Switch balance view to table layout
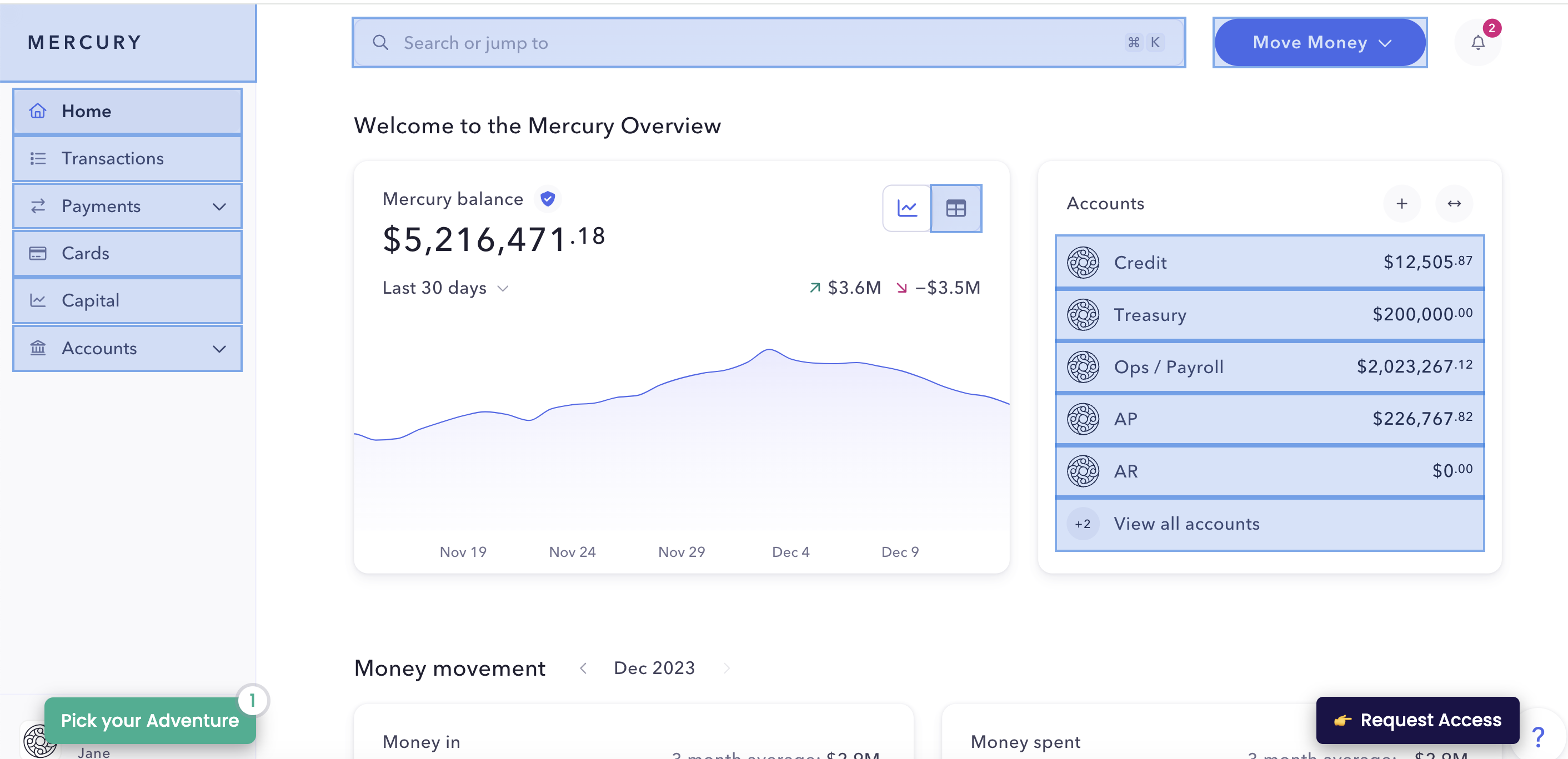 [956, 208]
